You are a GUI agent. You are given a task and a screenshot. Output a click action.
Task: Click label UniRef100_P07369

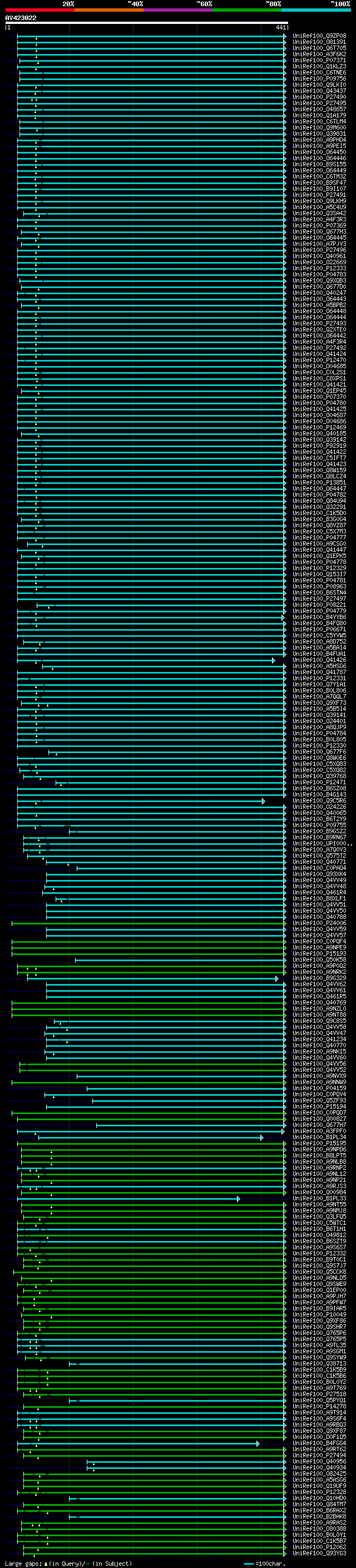(x=319, y=225)
